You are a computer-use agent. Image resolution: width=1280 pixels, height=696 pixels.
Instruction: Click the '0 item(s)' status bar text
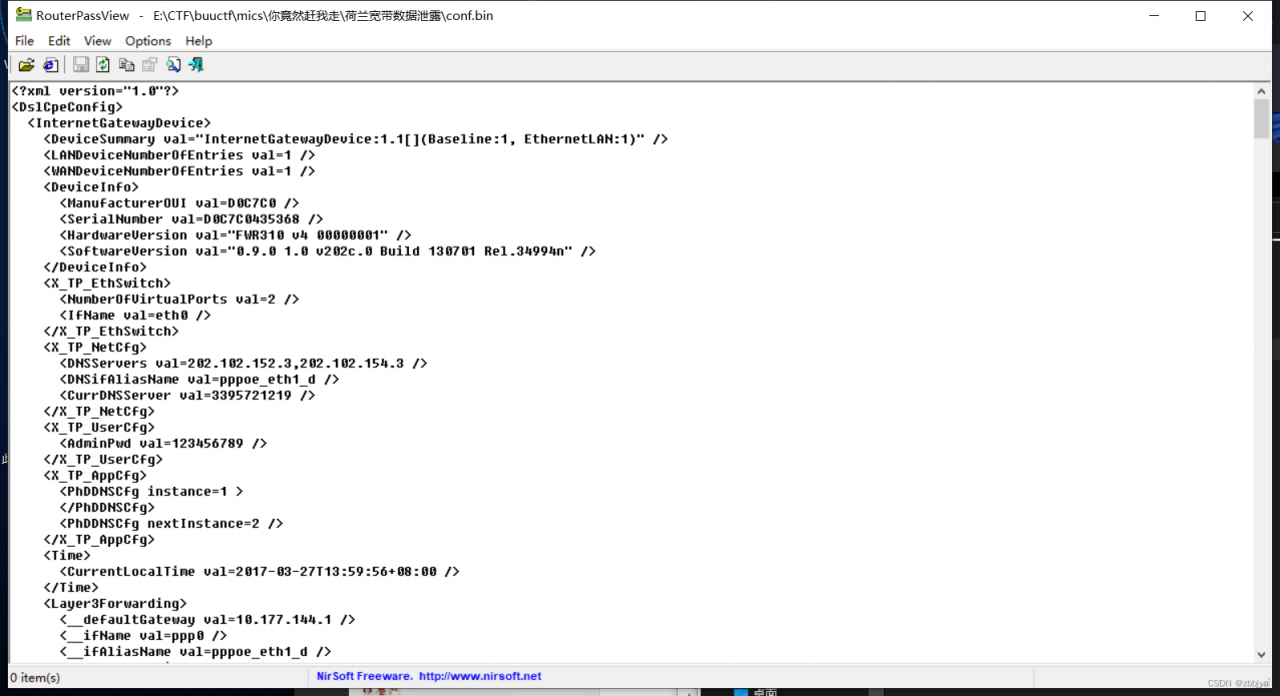point(35,677)
